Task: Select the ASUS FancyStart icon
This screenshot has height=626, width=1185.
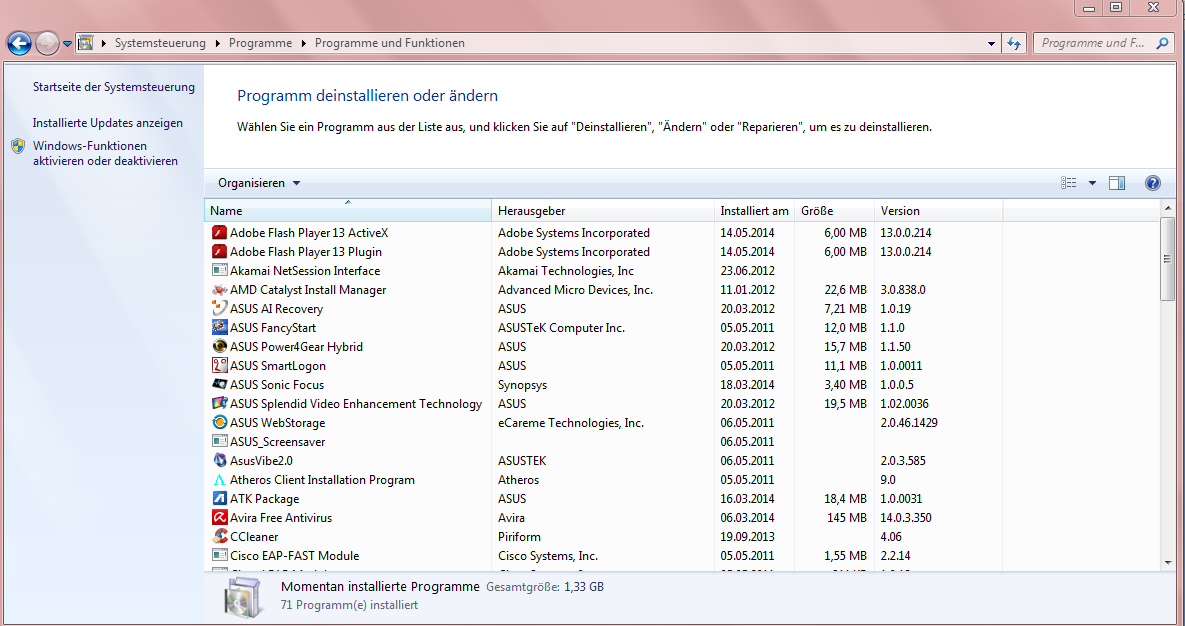Action: [x=219, y=327]
